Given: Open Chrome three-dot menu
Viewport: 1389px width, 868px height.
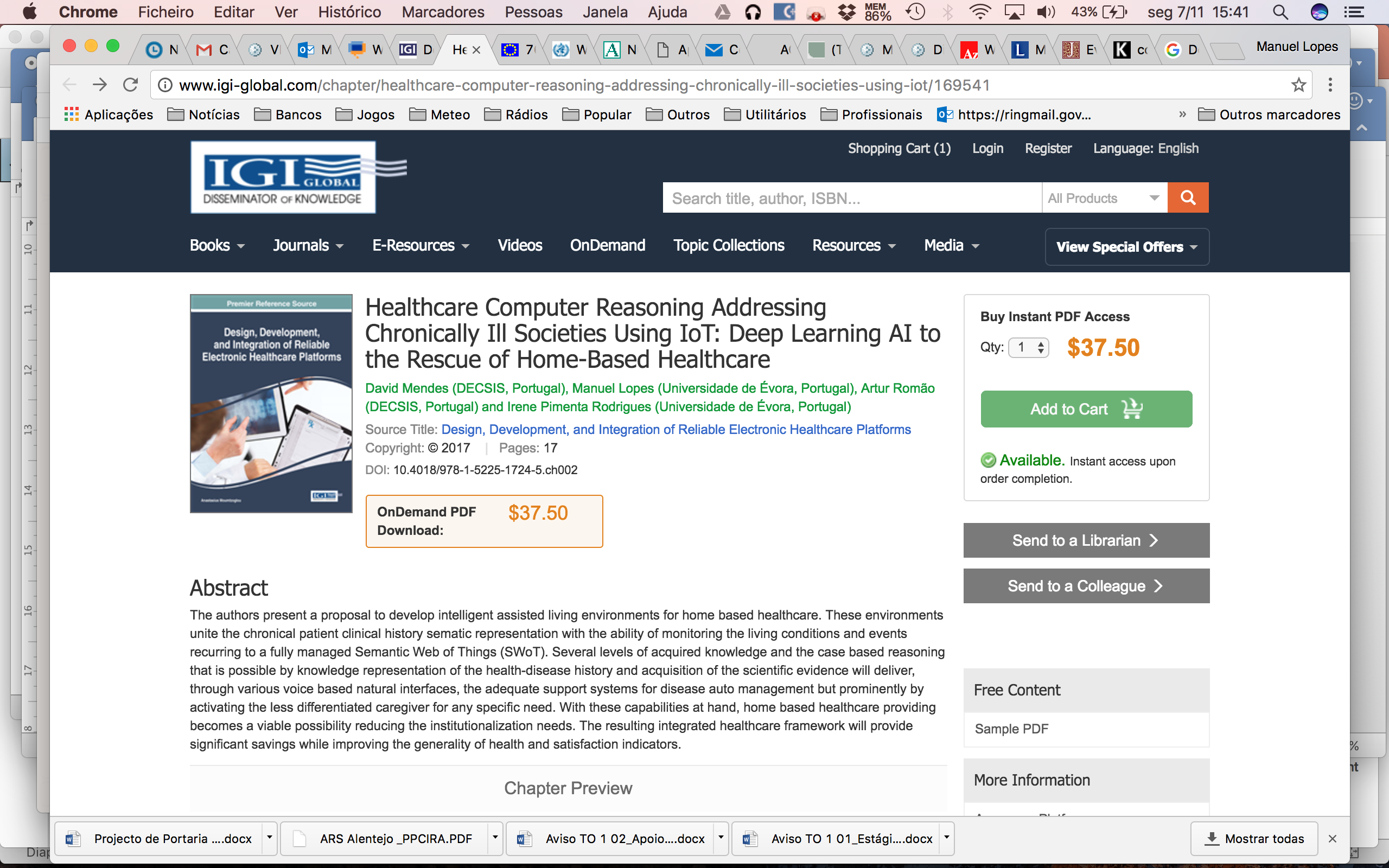Looking at the screenshot, I should pyautogui.click(x=1330, y=85).
